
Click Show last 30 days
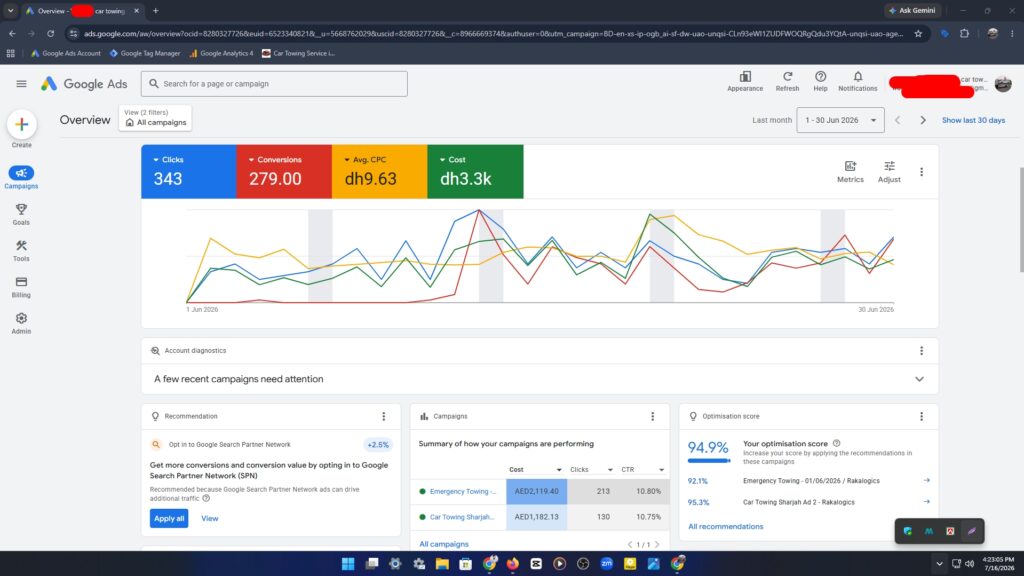click(x=973, y=120)
